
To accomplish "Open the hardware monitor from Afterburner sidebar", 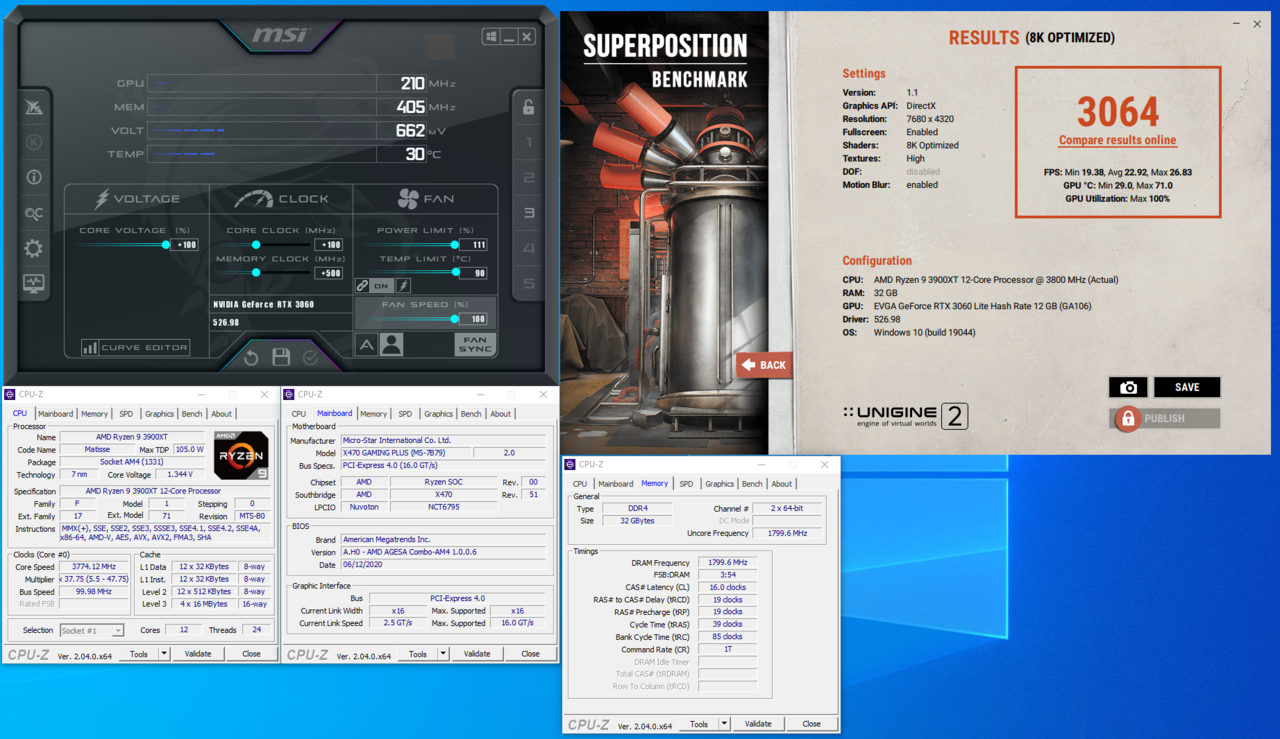I will coord(33,284).
